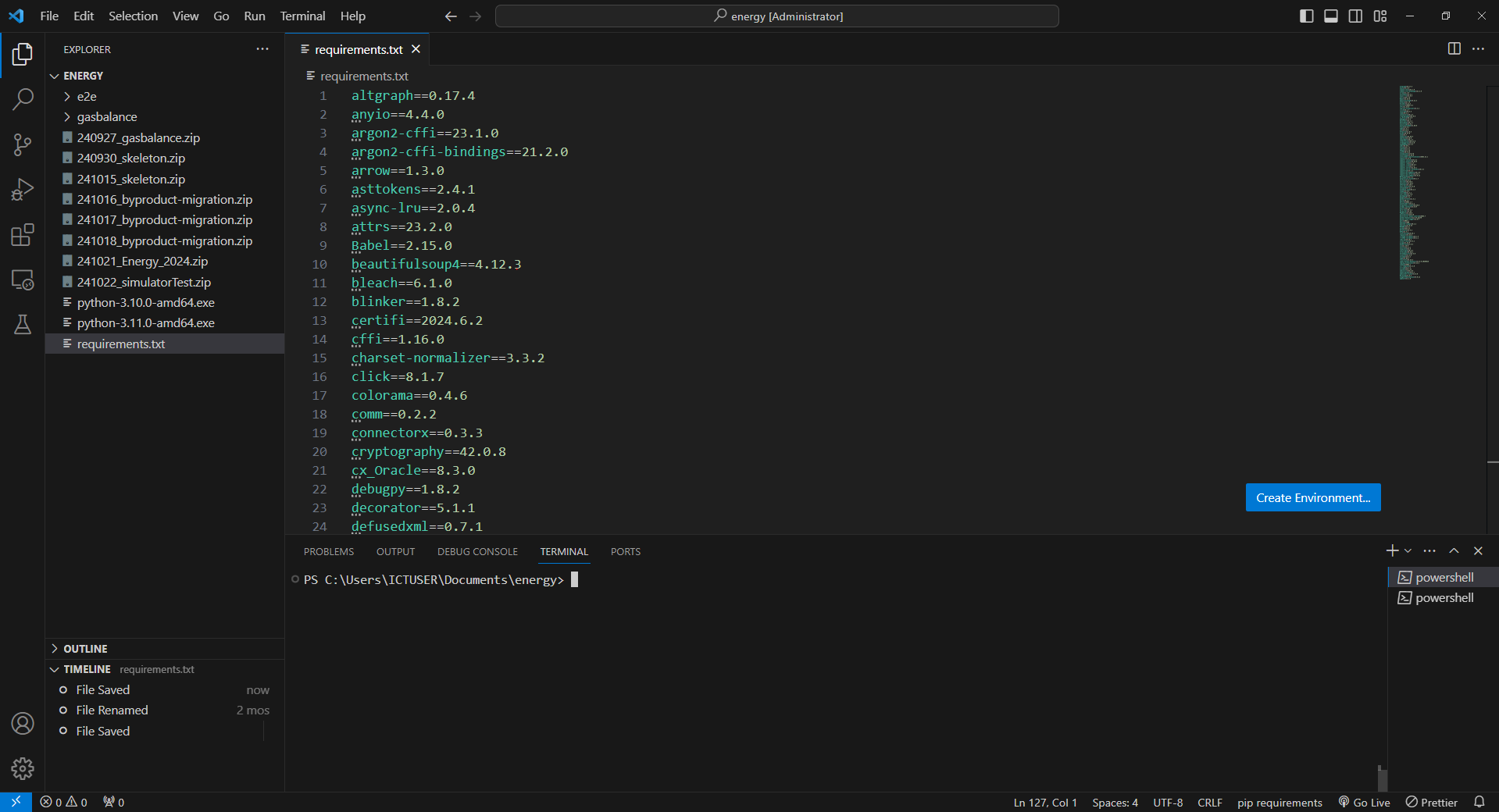The image size is (1499, 812).
Task: Select first powershell terminal instance
Action: coord(1443,577)
